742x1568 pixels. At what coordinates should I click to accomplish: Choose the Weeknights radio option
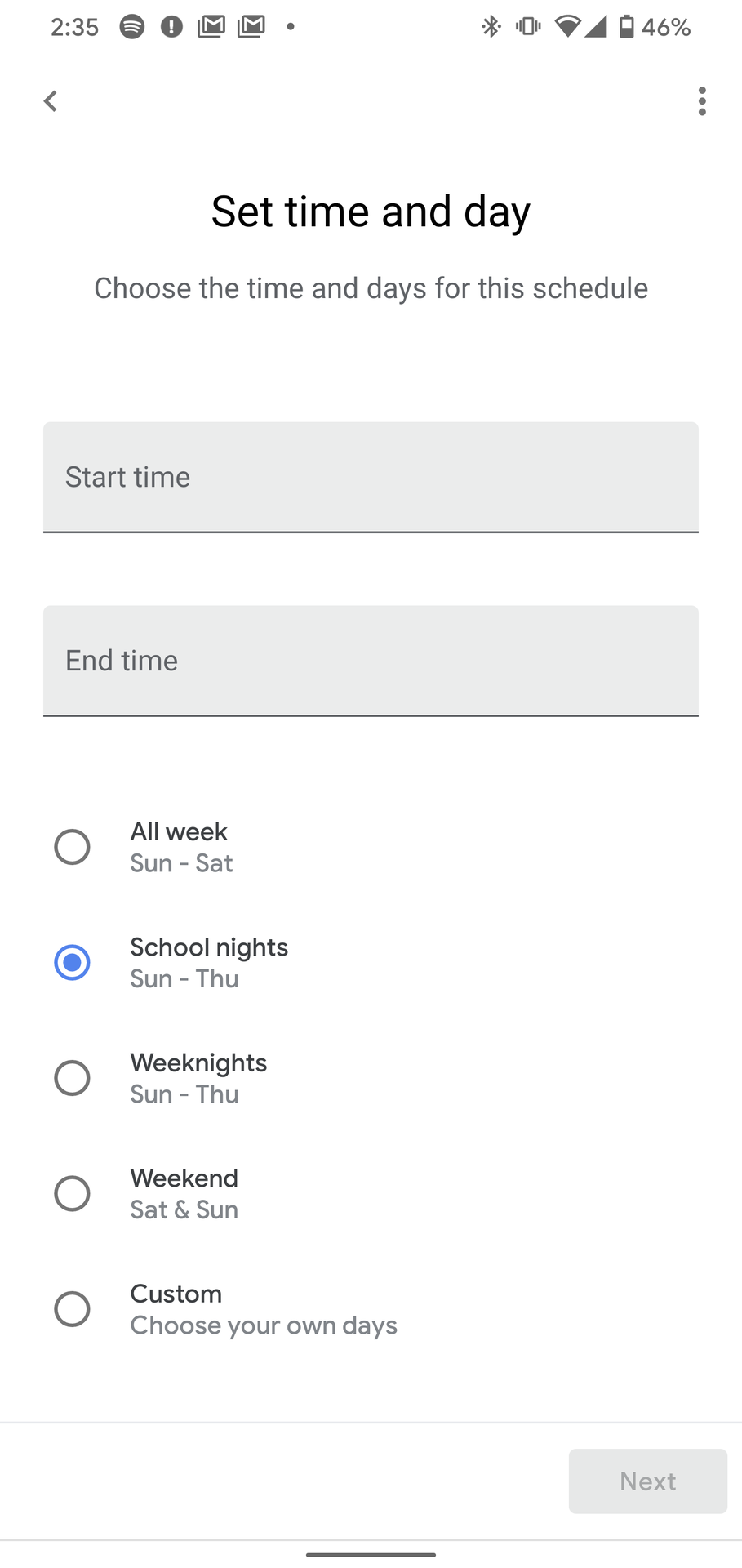[72, 1078]
